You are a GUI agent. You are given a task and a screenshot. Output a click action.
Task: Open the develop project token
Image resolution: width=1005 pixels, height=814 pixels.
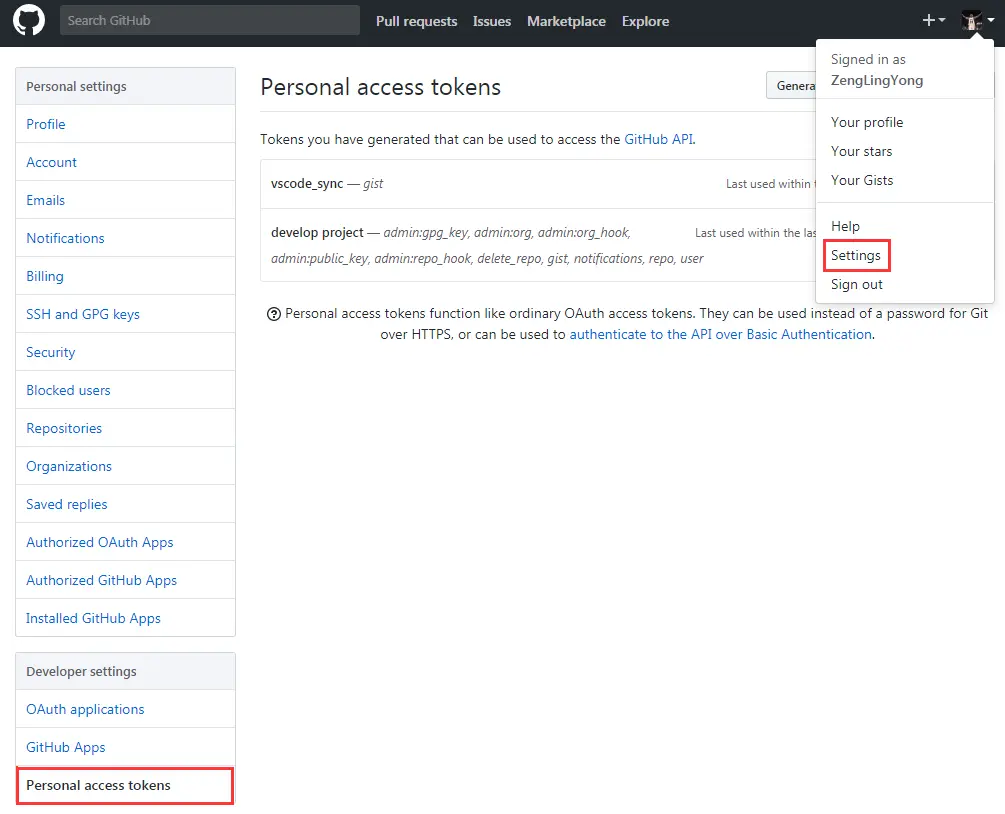pyautogui.click(x=317, y=232)
